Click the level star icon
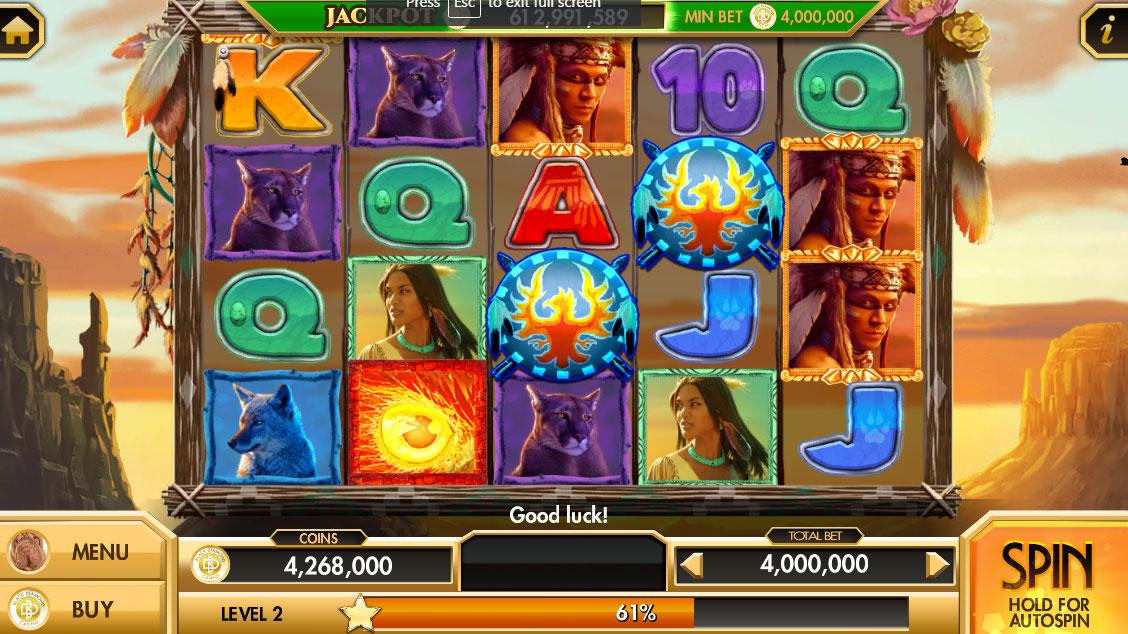 coord(360,613)
